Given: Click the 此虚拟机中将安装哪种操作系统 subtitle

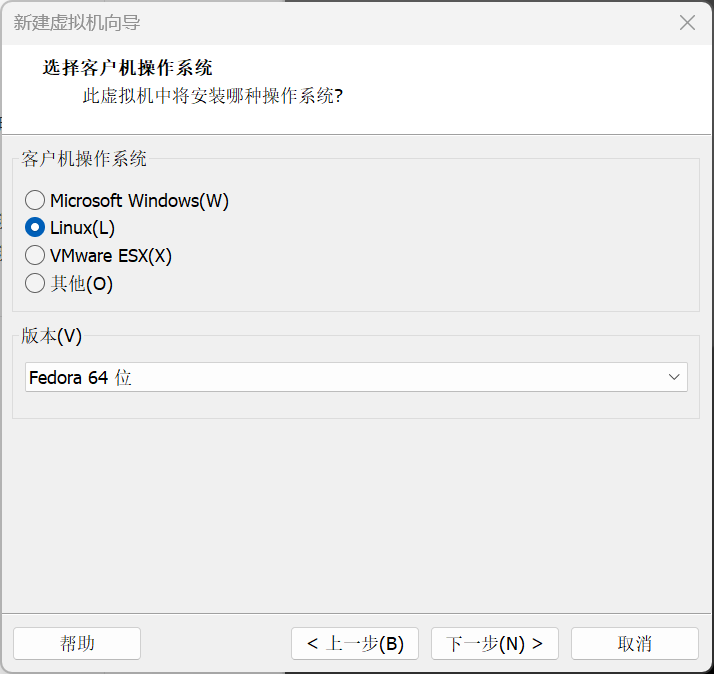Looking at the screenshot, I should click(212, 97).
